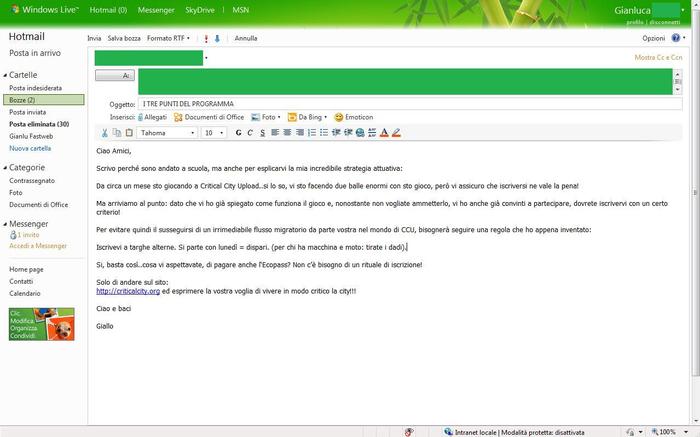Align text to the left
The image size is (700, 437).
point(275,133)
